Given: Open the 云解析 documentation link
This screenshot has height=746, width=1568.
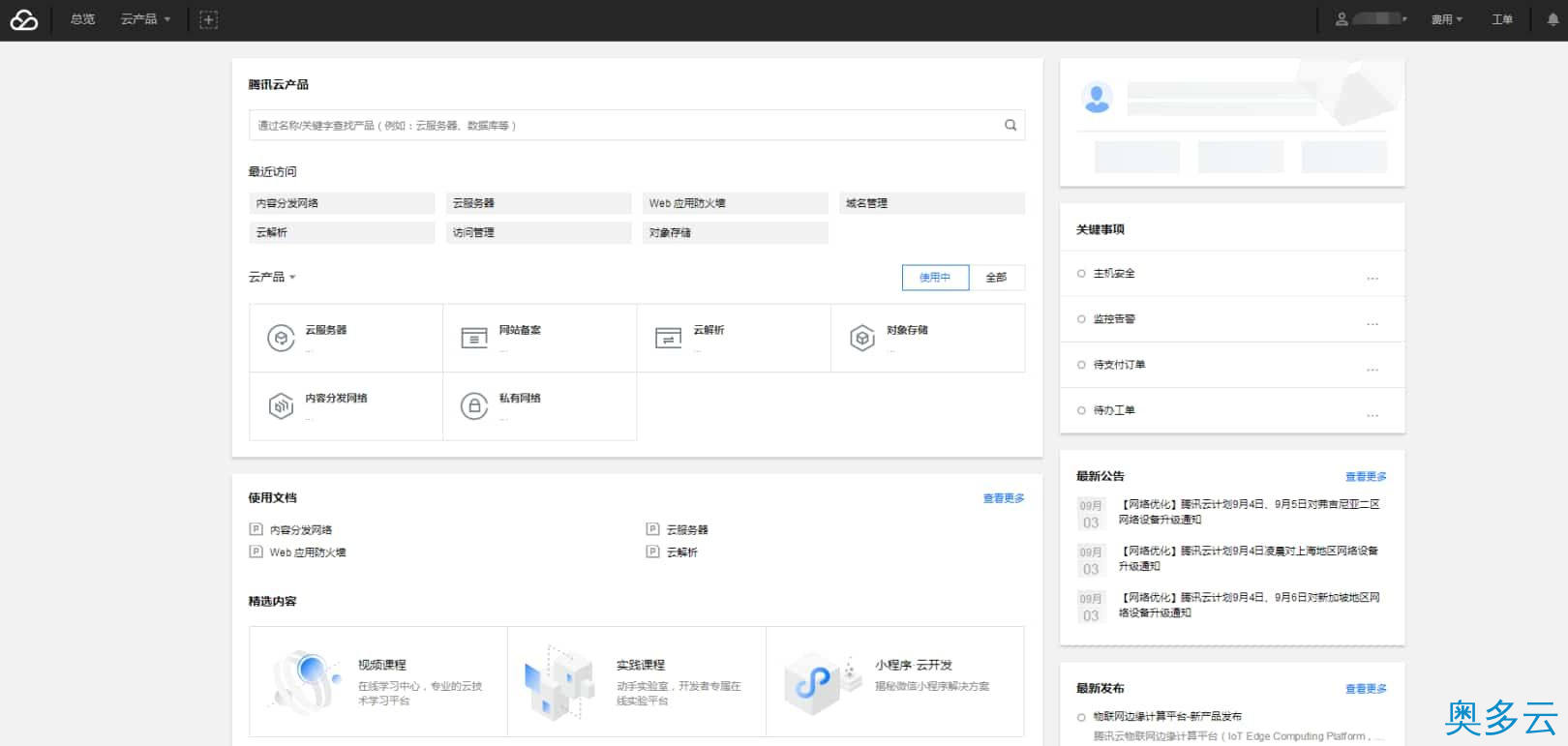Looking at the screenshot, I should [682, 552].
